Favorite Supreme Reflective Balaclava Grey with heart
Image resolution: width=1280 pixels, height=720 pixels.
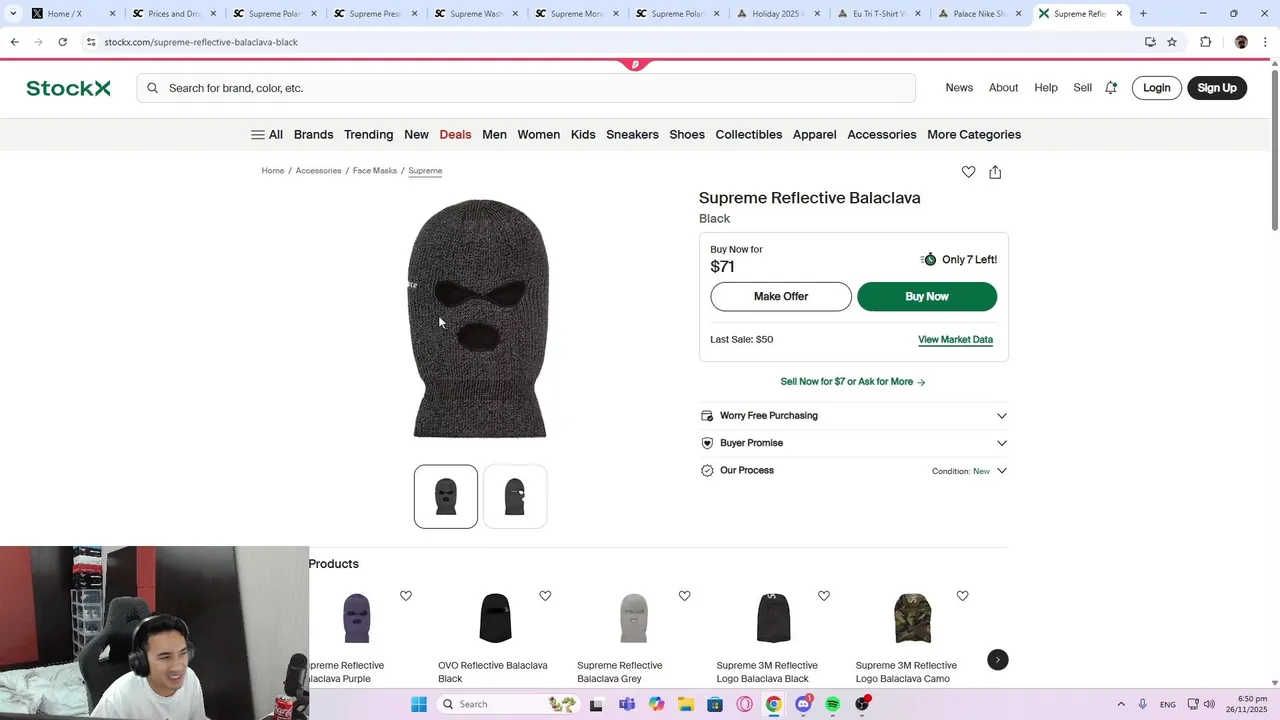tap(684, 596)
